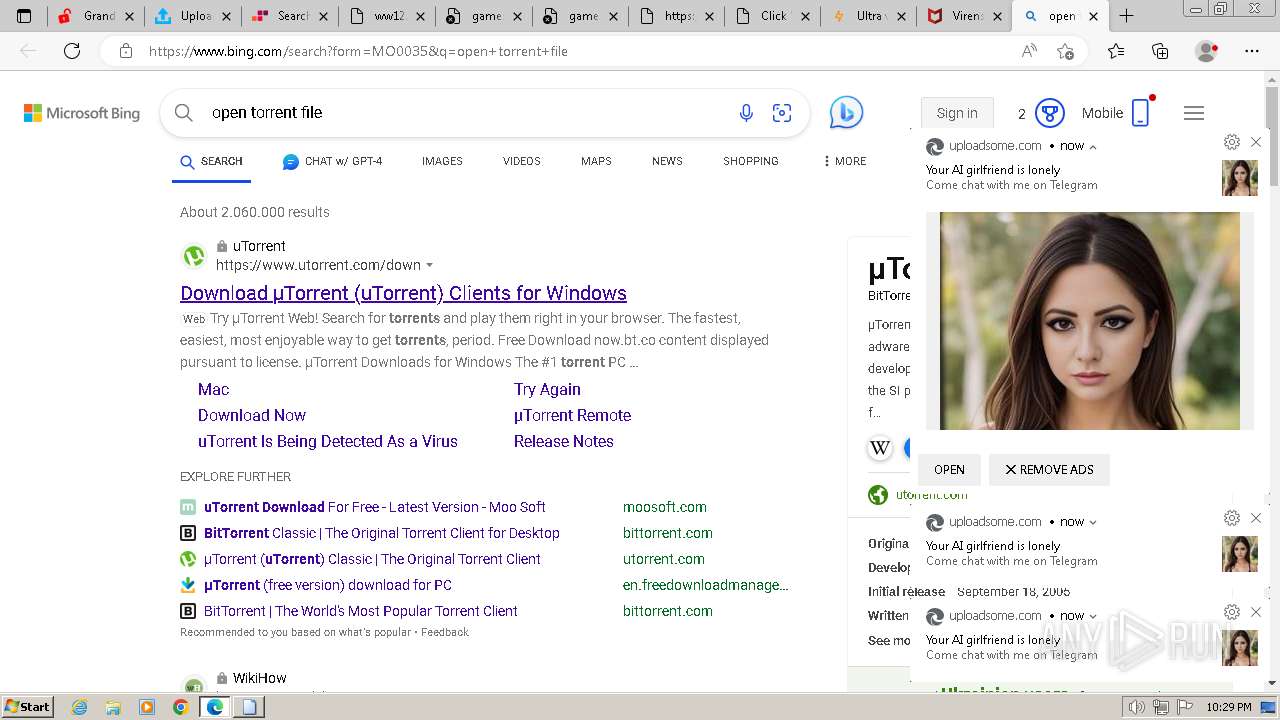This screenshot has height=720, width=1280.
Task: Open File Explorer folder in taskbar
Action: tap(113, 707)
